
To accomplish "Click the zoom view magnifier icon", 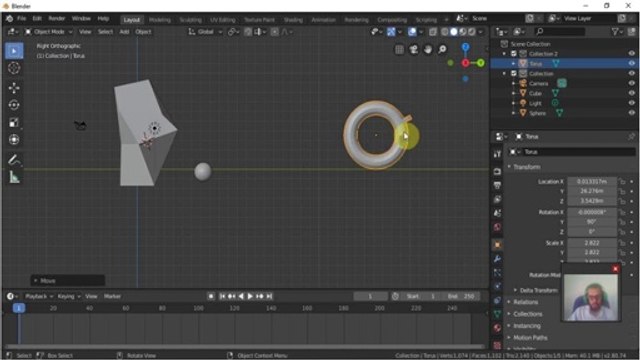I will (442, 49).
